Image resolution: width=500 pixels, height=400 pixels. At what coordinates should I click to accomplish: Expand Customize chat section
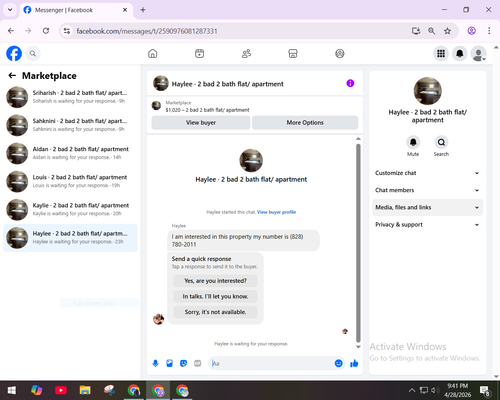click(x=427, y=173)
